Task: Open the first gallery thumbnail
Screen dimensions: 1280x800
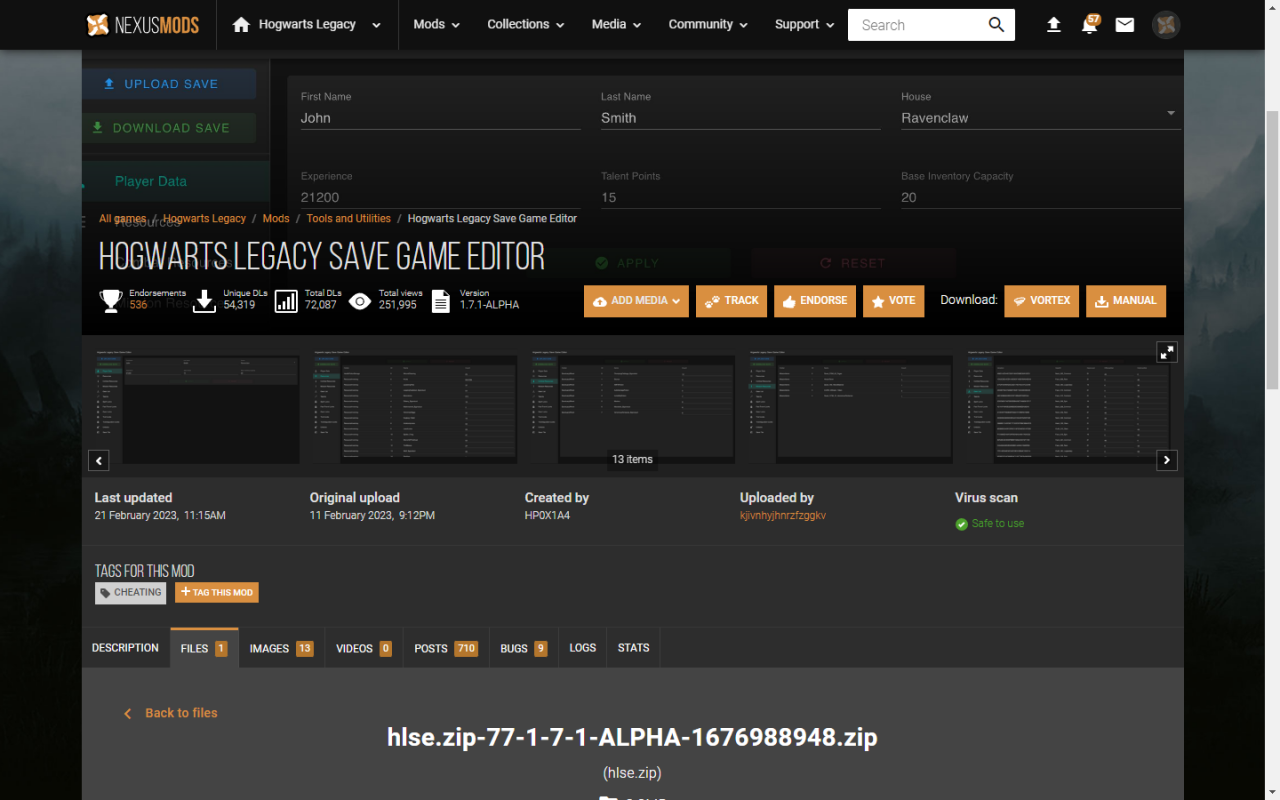Action: pyautogui.click(x=197, y=406)
